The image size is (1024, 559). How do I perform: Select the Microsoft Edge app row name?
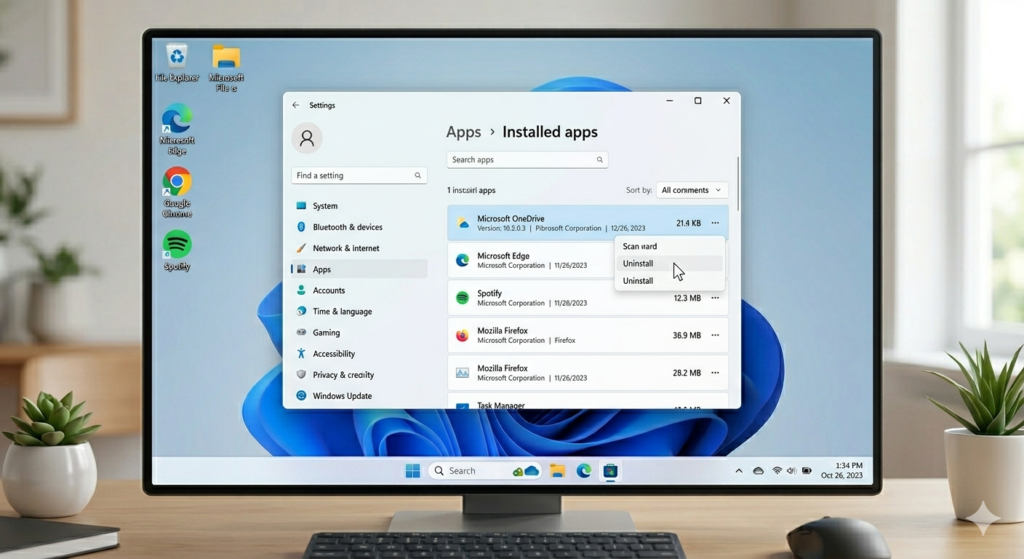pos(503,256)
